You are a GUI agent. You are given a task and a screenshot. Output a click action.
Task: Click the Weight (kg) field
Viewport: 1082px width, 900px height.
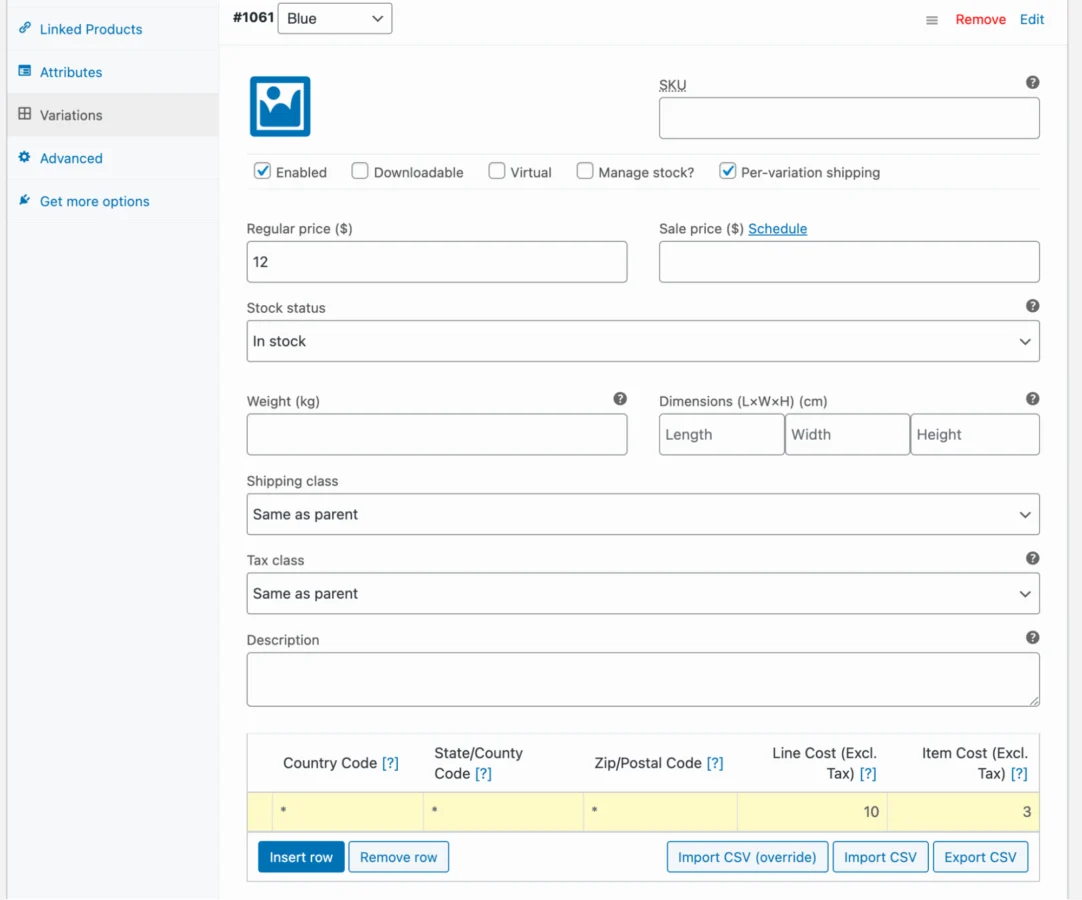437,434
